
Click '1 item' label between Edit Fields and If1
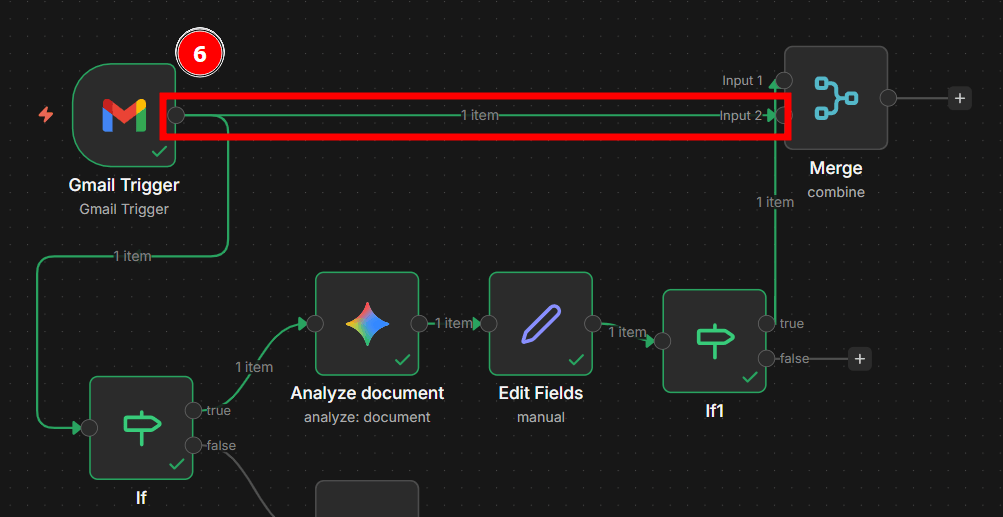(627, 332)
